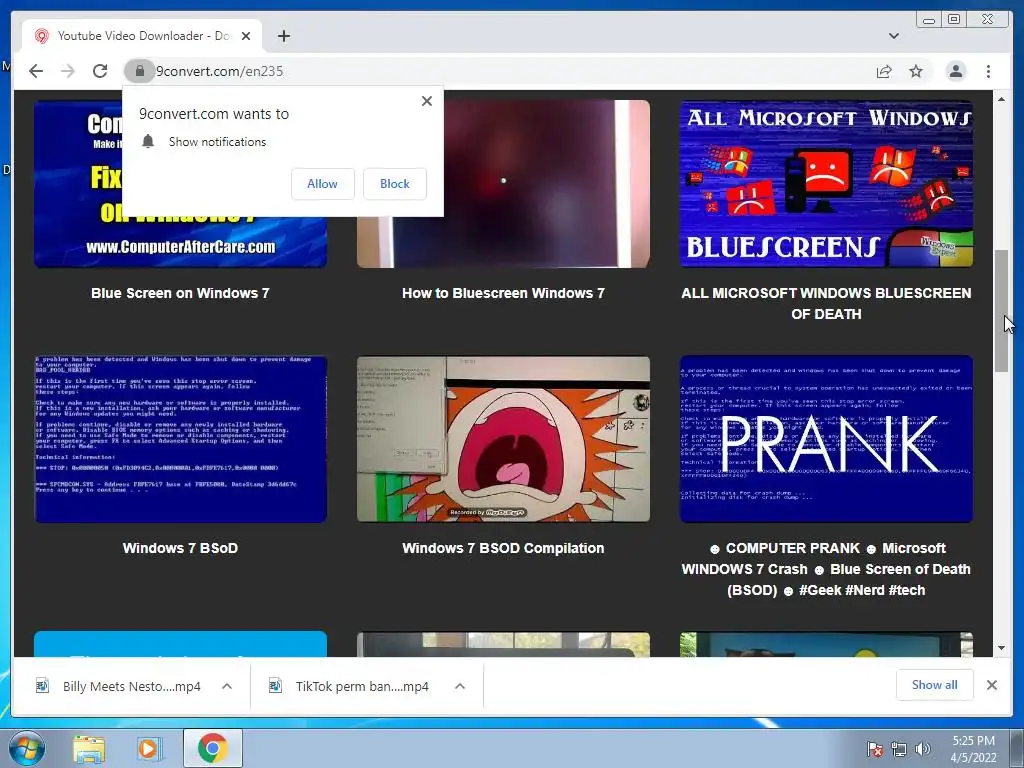Close the Youtube Video Downloader tab
The image size is (1024, 768).
(x=246, y=36)
